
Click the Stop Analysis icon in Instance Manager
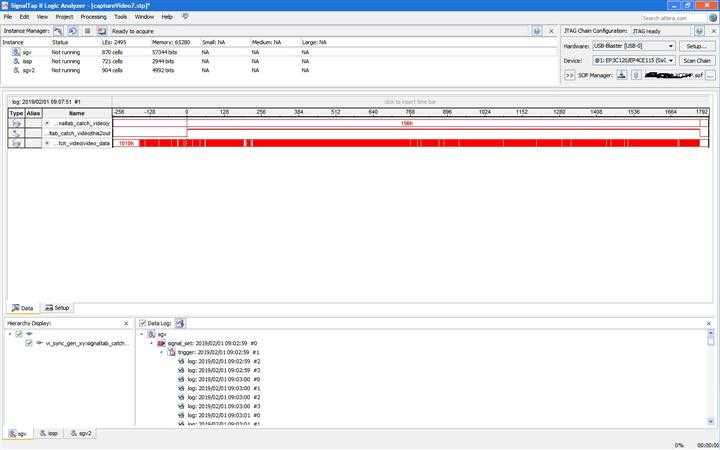pos(87,31)
